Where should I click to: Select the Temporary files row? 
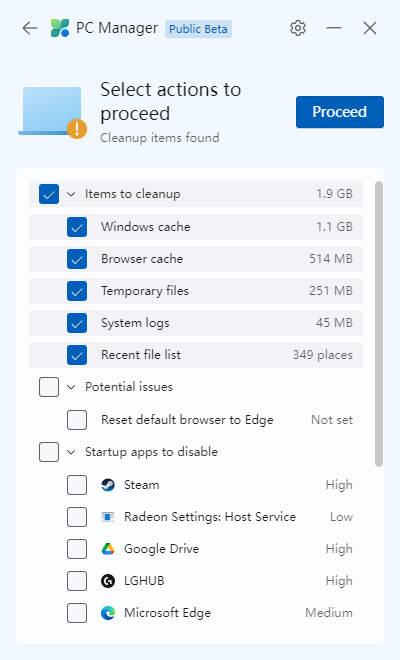point(196,291)
